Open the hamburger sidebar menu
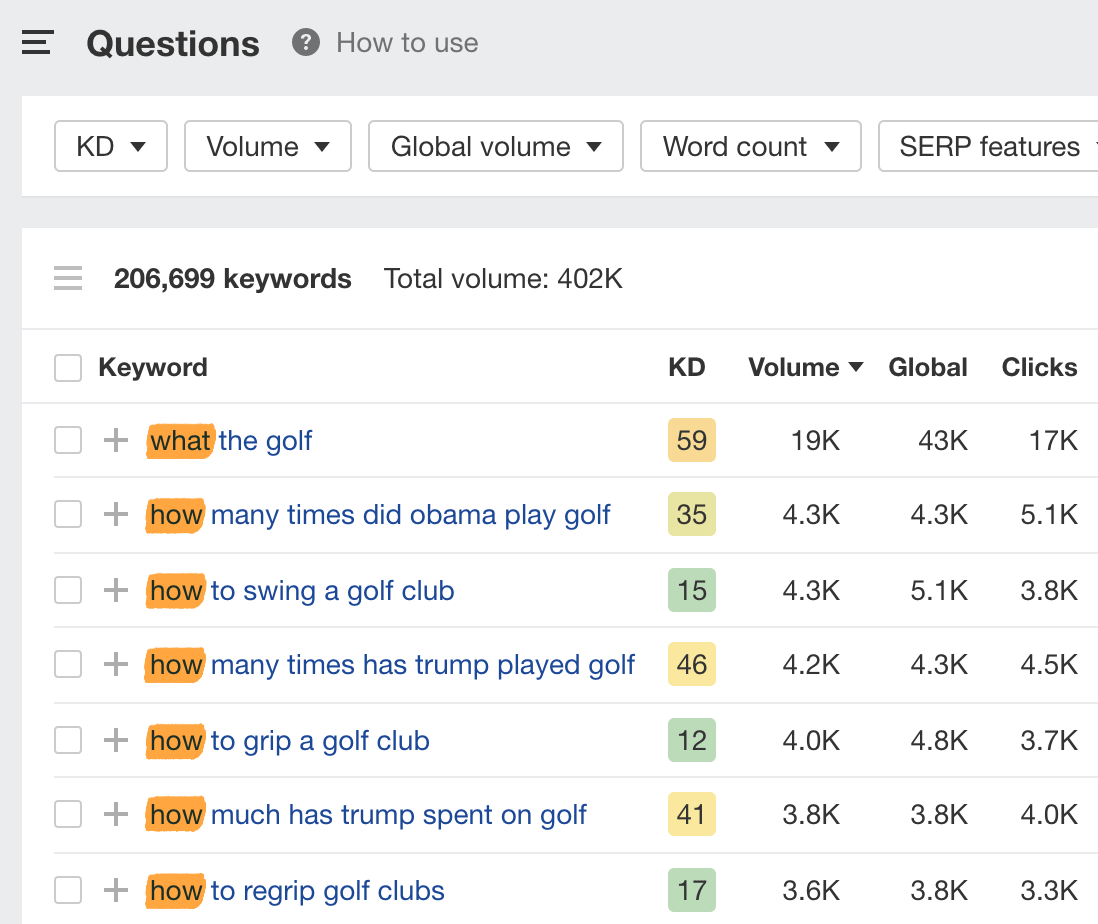1098x924 pixels. click(x=37, y=43)
